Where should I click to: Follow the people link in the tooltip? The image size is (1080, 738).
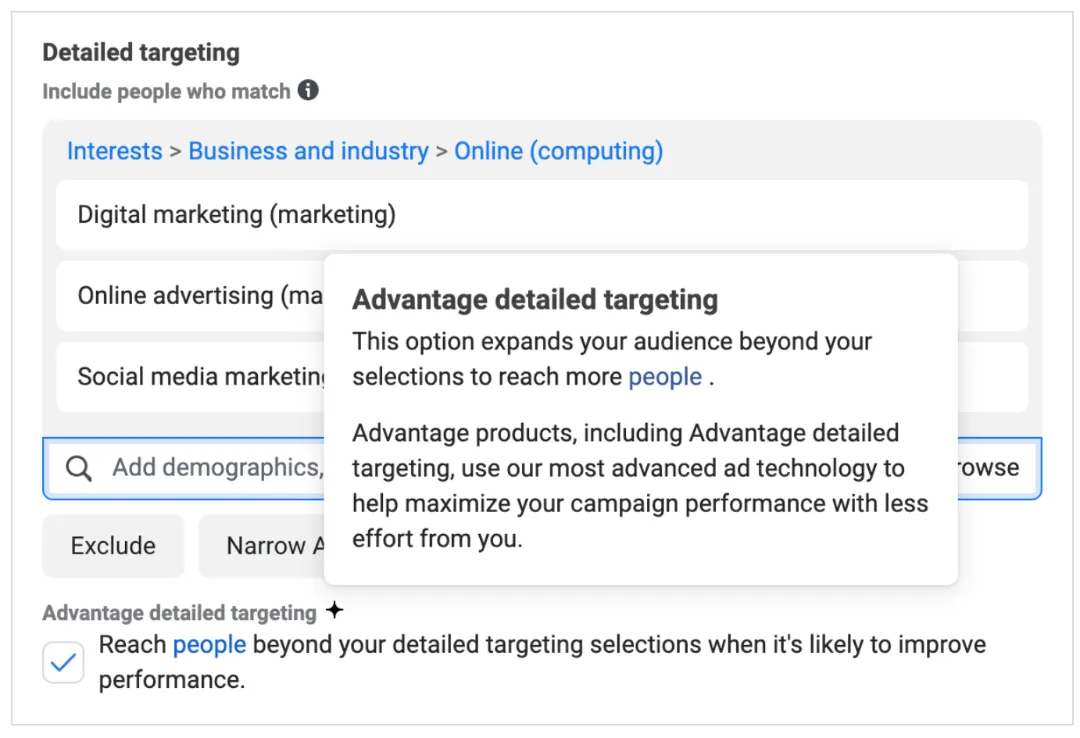(x=665, y=377)
